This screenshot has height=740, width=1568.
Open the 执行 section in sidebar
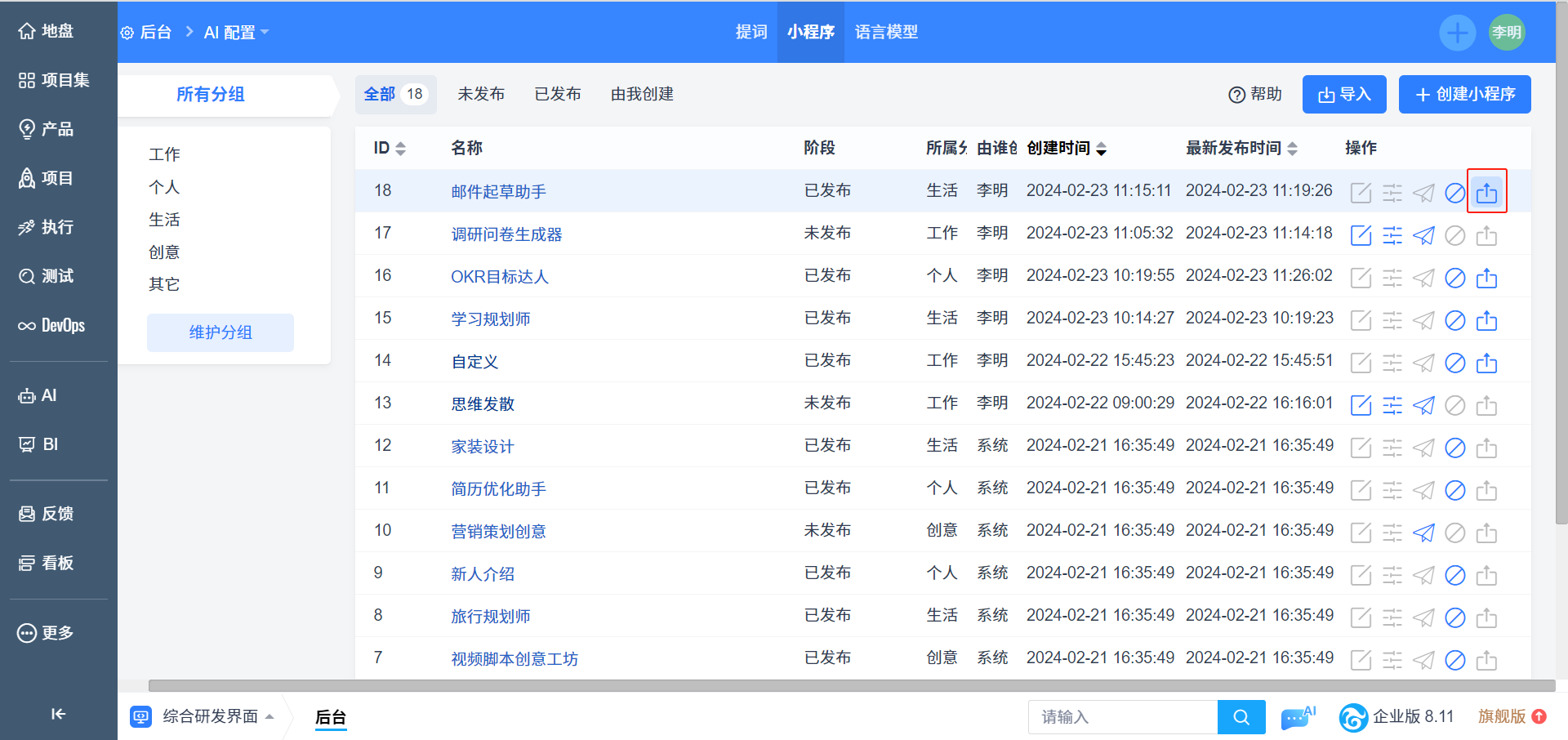[46, 227]
